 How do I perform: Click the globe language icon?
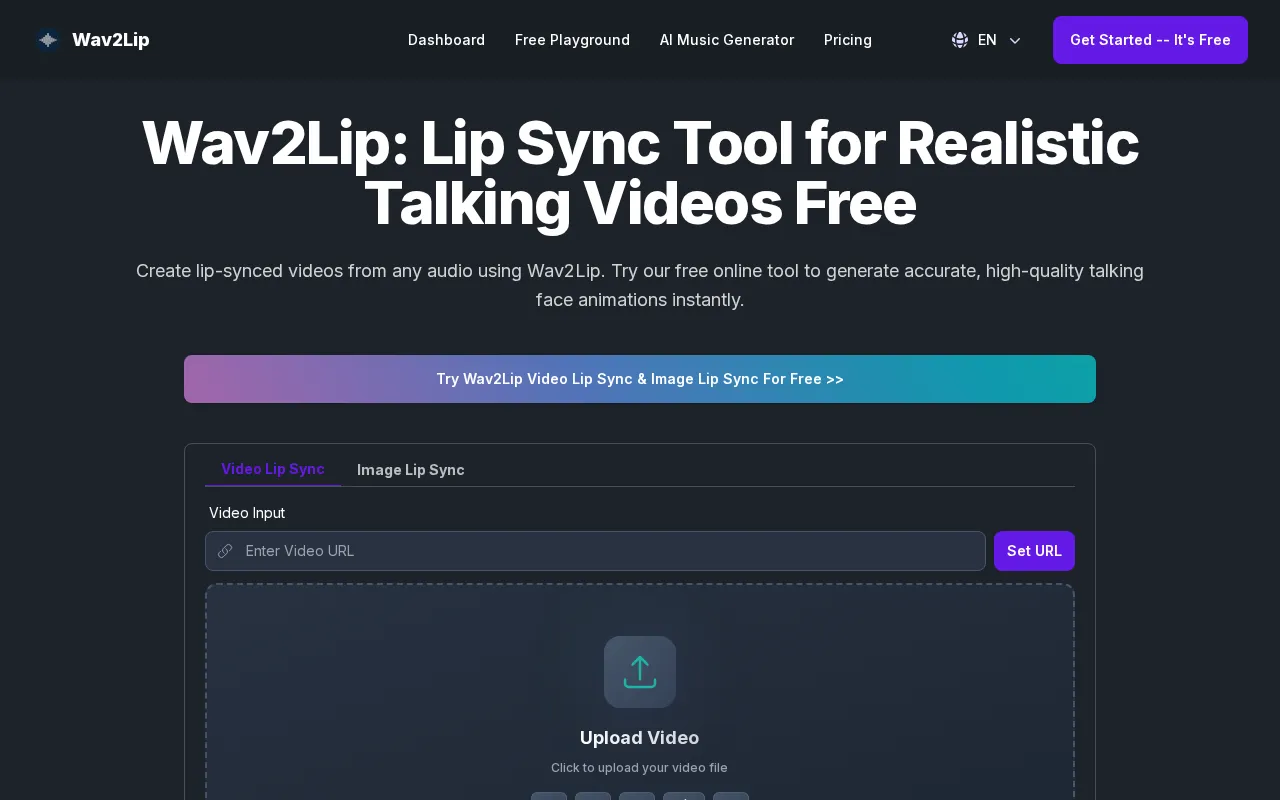(960, 40)
